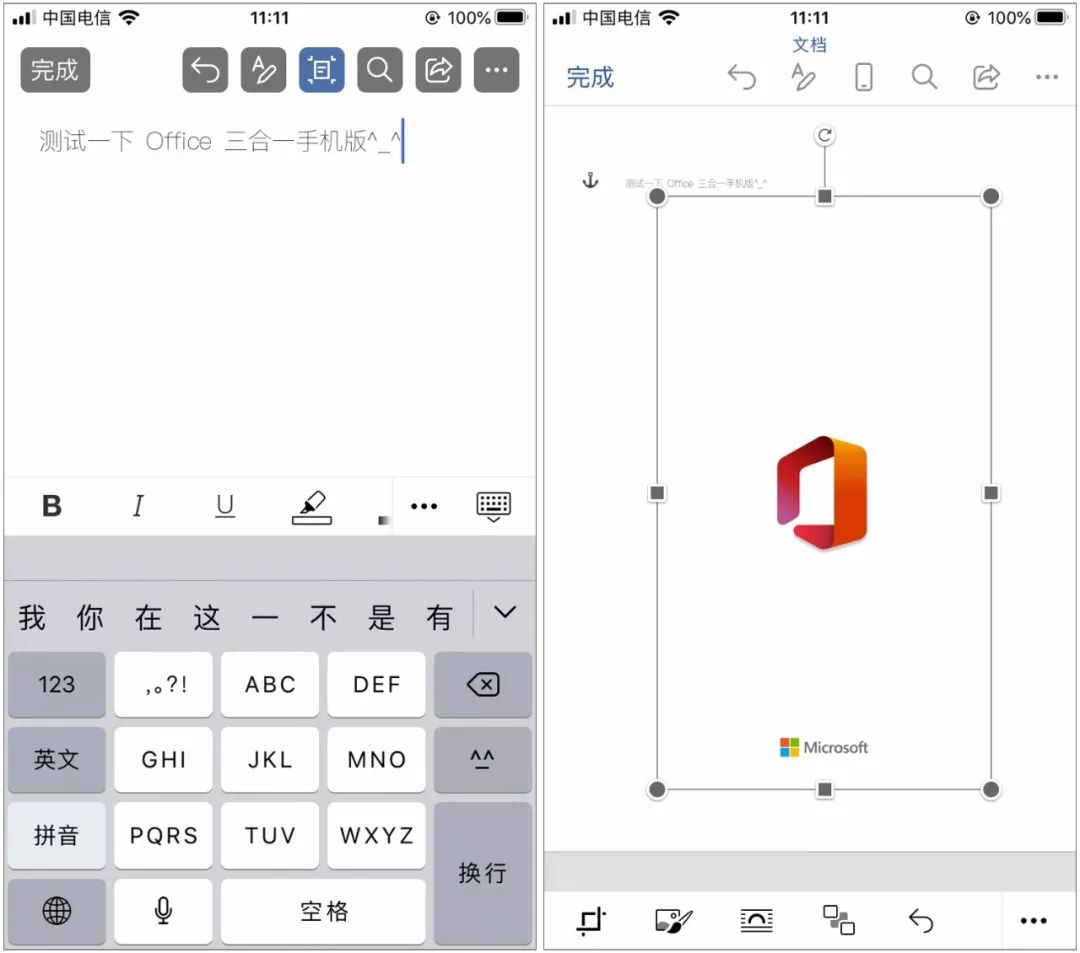Image resolution: width=1080 pixels, height=953 pixels.
Task: Tap the microphone dictation key
Action: click(163, 911)
